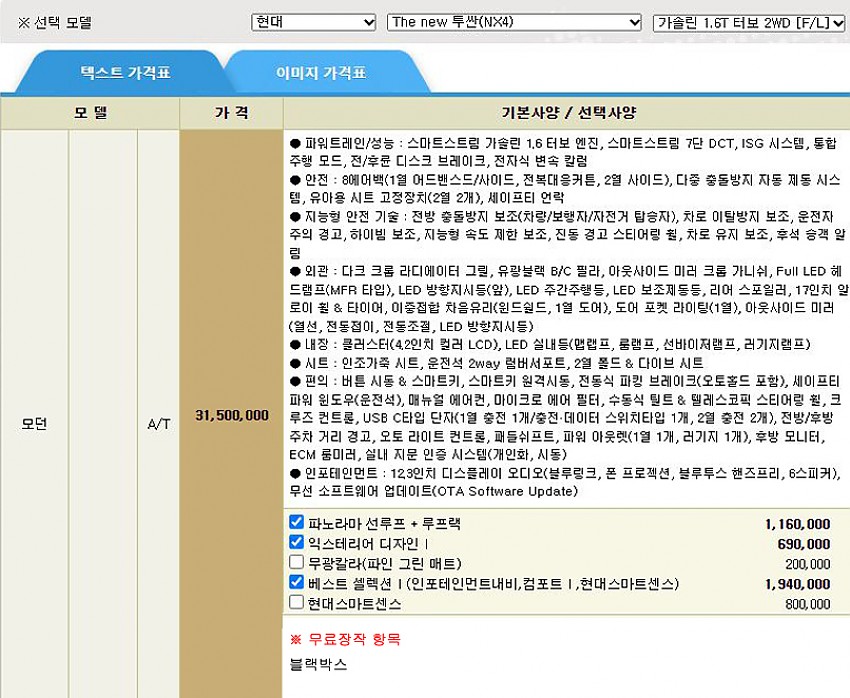850x698 pixels.
Task: Deselect the 베스트 셀렉션 I package checkbox
Action: coord(296,582)
